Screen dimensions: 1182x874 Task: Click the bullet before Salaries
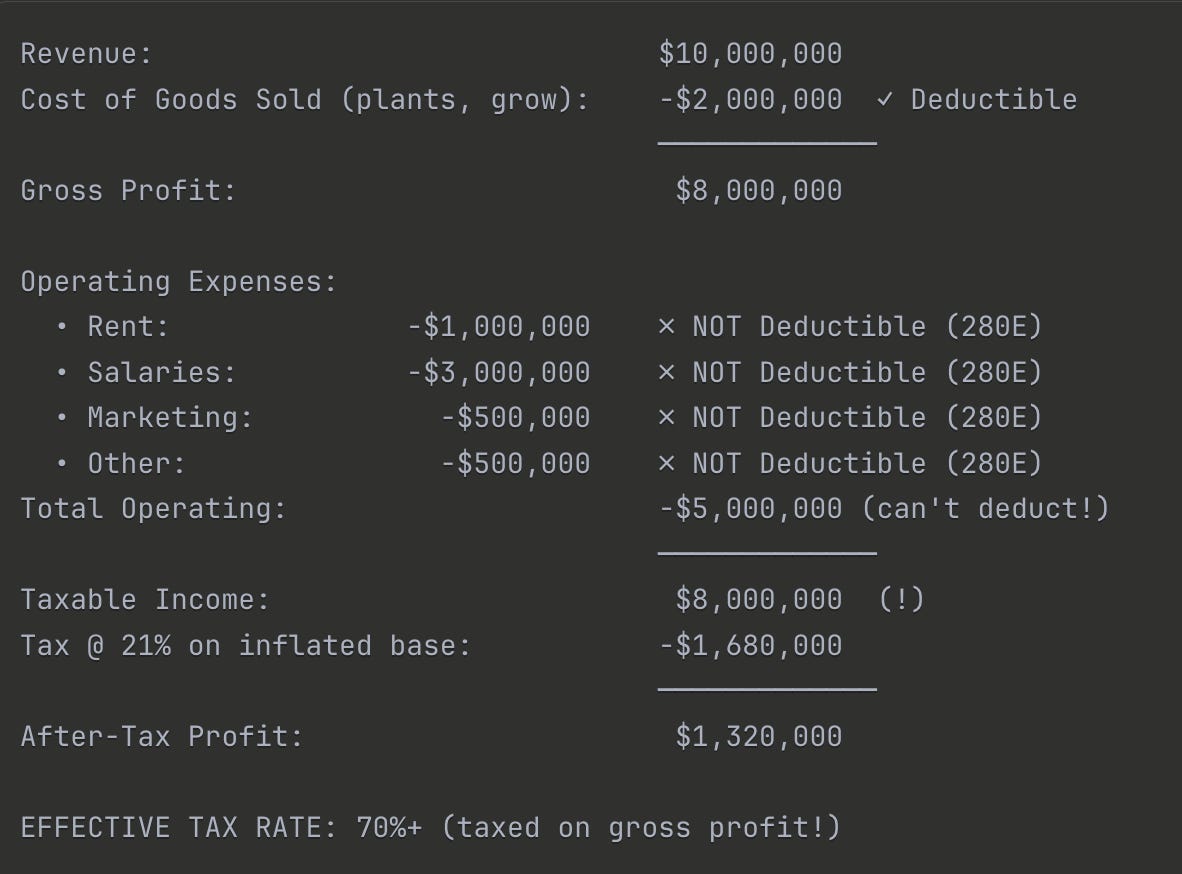[62, 373]
